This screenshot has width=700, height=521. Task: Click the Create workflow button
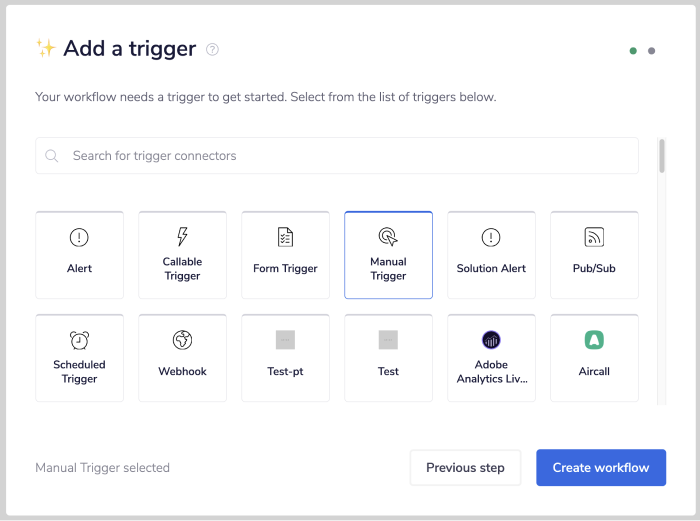point(600,467)
